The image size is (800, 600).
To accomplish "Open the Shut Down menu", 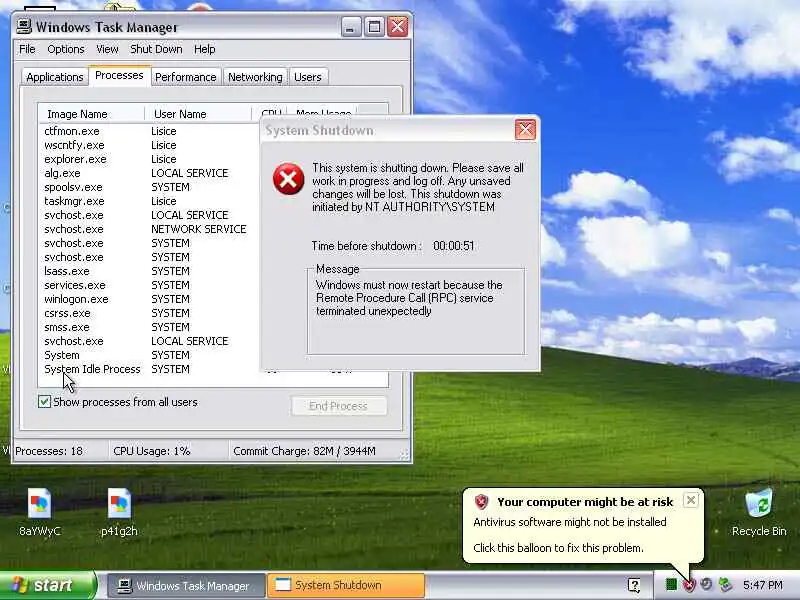I will click(x=156, y=49).
